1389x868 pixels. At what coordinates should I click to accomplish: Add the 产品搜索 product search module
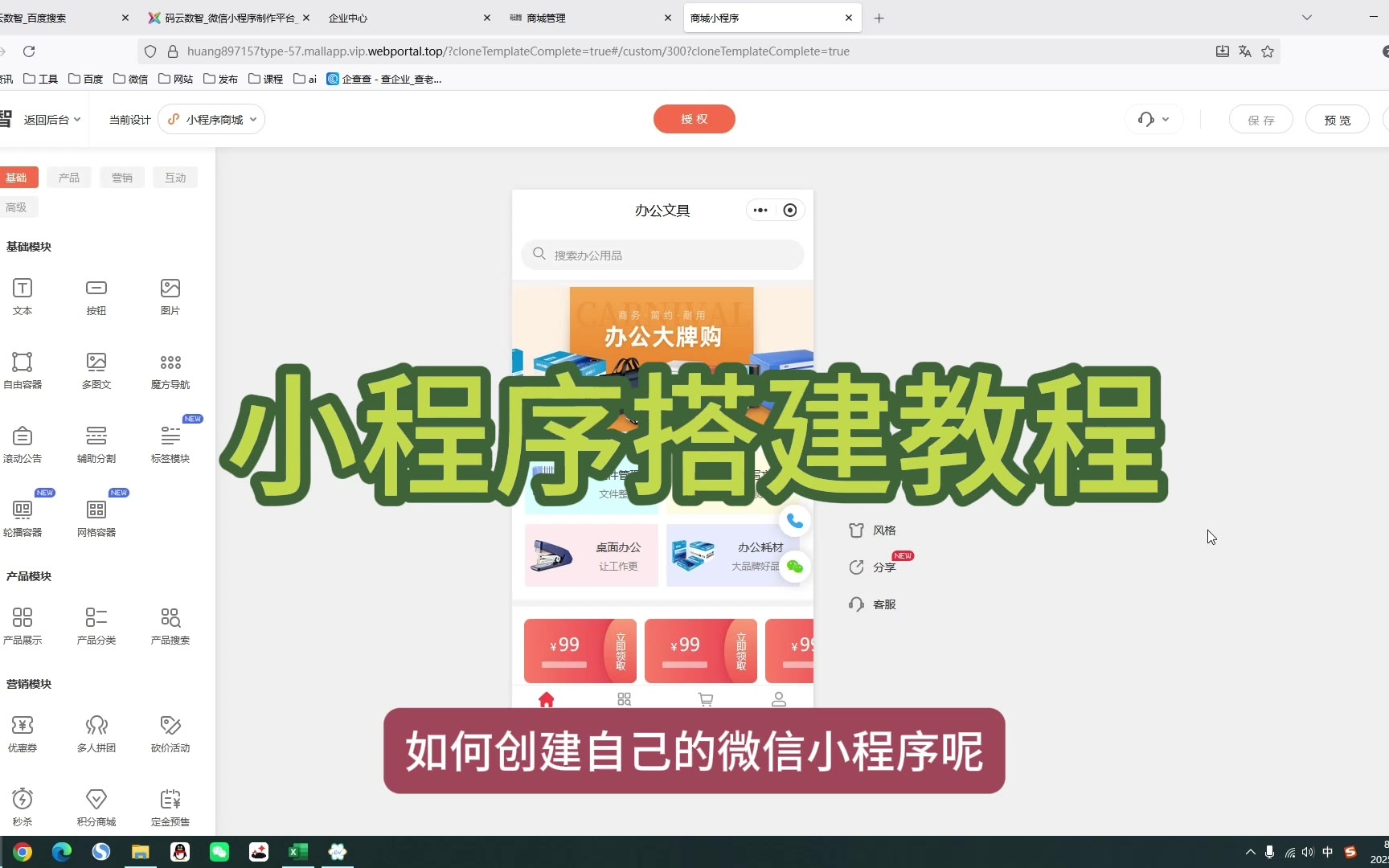(170, 626)
